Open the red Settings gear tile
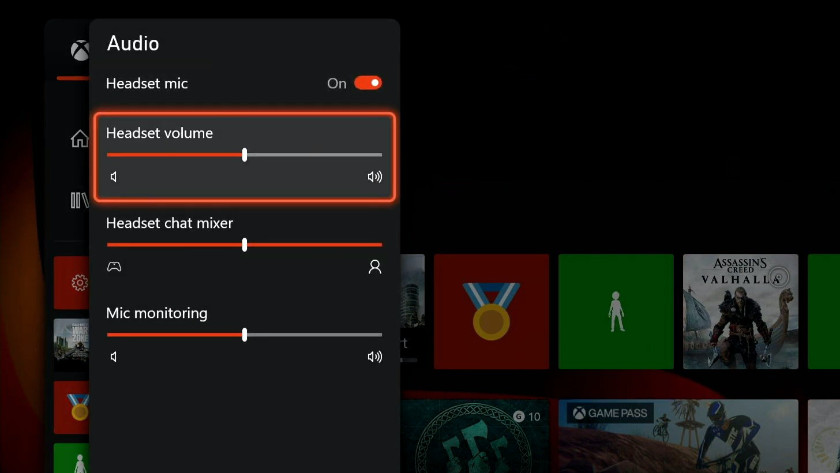The height and width of the screenshot is (473, 840). (x=72, y=283)
